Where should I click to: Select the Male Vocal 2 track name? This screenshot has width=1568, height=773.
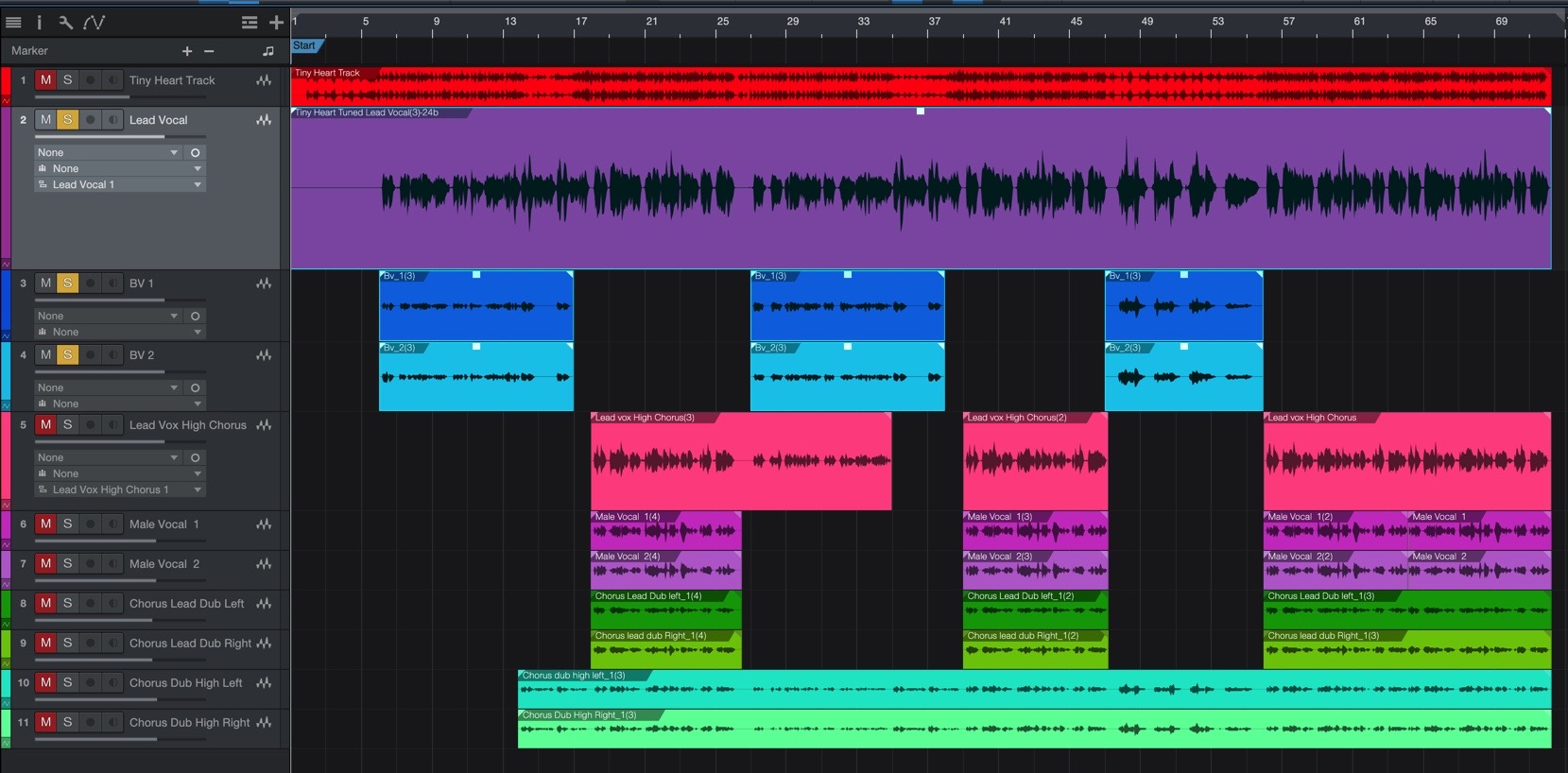(164, 564)
